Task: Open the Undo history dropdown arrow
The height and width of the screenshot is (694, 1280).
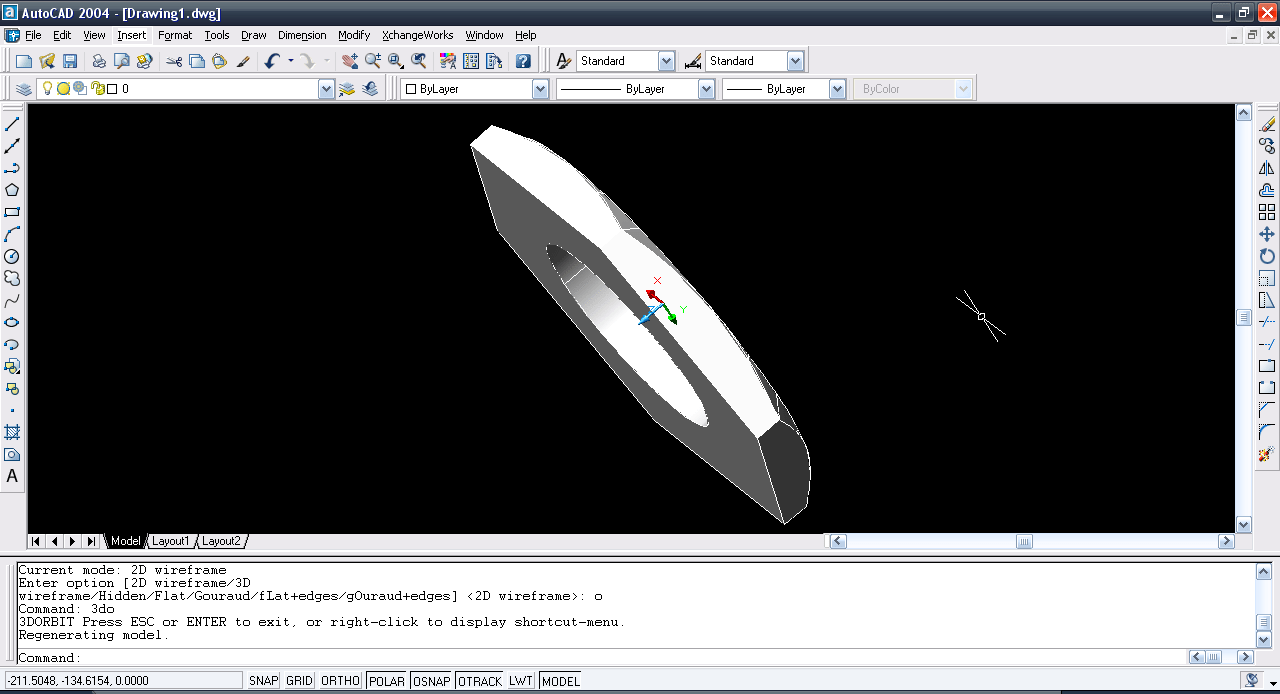Action: pos(291,61)
